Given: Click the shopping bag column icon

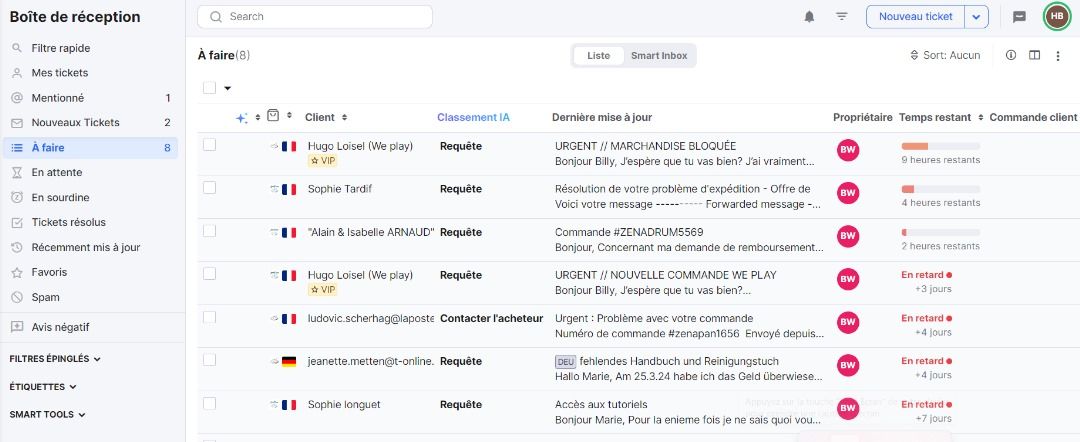Looking at the screenshot, I should [273, 116].
